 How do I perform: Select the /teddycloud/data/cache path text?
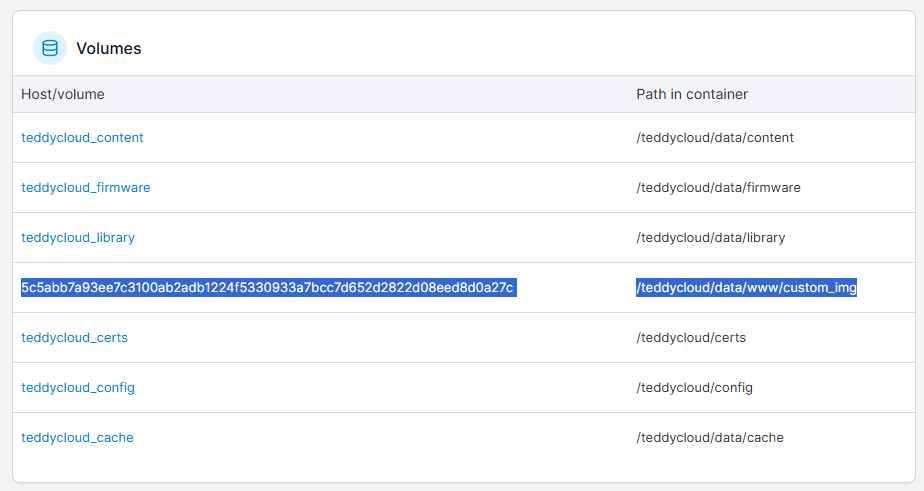710,438
